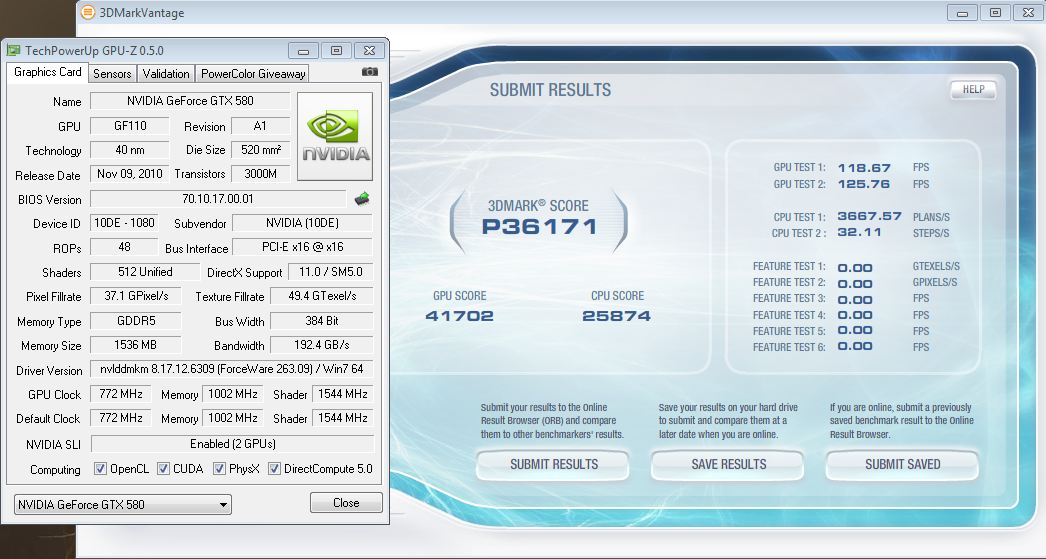Click the NVIDIA logo in GPU-Z
Image resolution: width=1046 pixels, height=559 pixels.
pyautogui.click(x=335, y=137)
